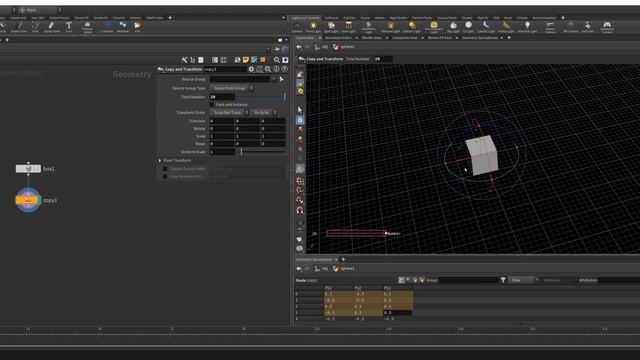The width and height of the screenshot is (640, 360).
Task: Click spreadsheet Group input field
Action: 468,280
